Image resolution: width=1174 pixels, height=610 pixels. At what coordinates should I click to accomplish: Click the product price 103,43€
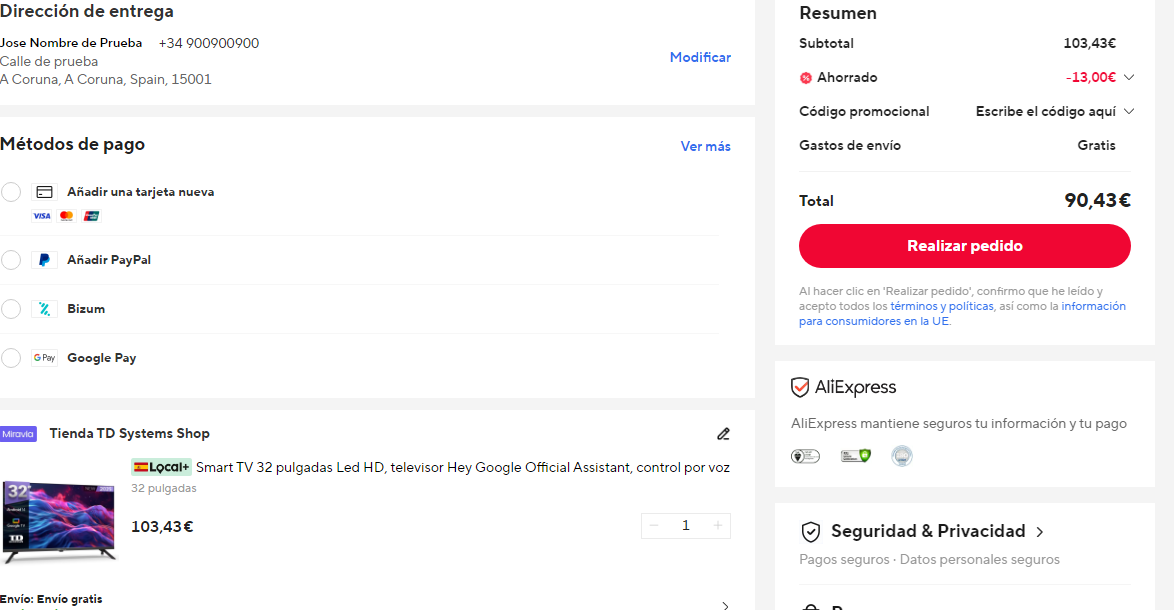coord(162,526)
